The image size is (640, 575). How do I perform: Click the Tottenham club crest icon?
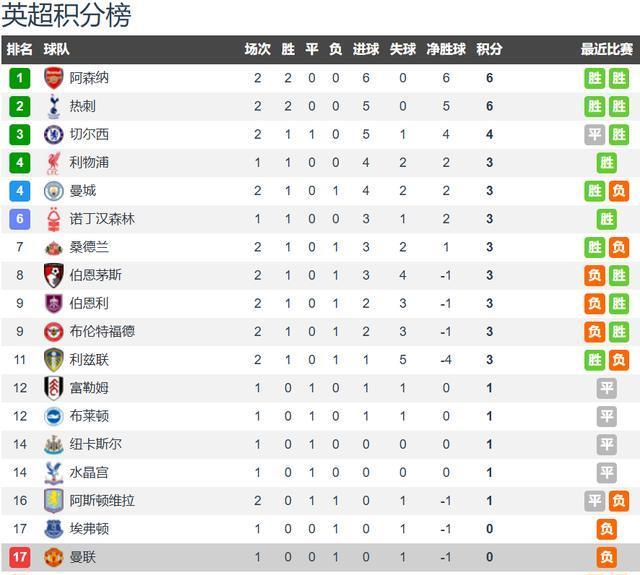(x=54, y=106)
